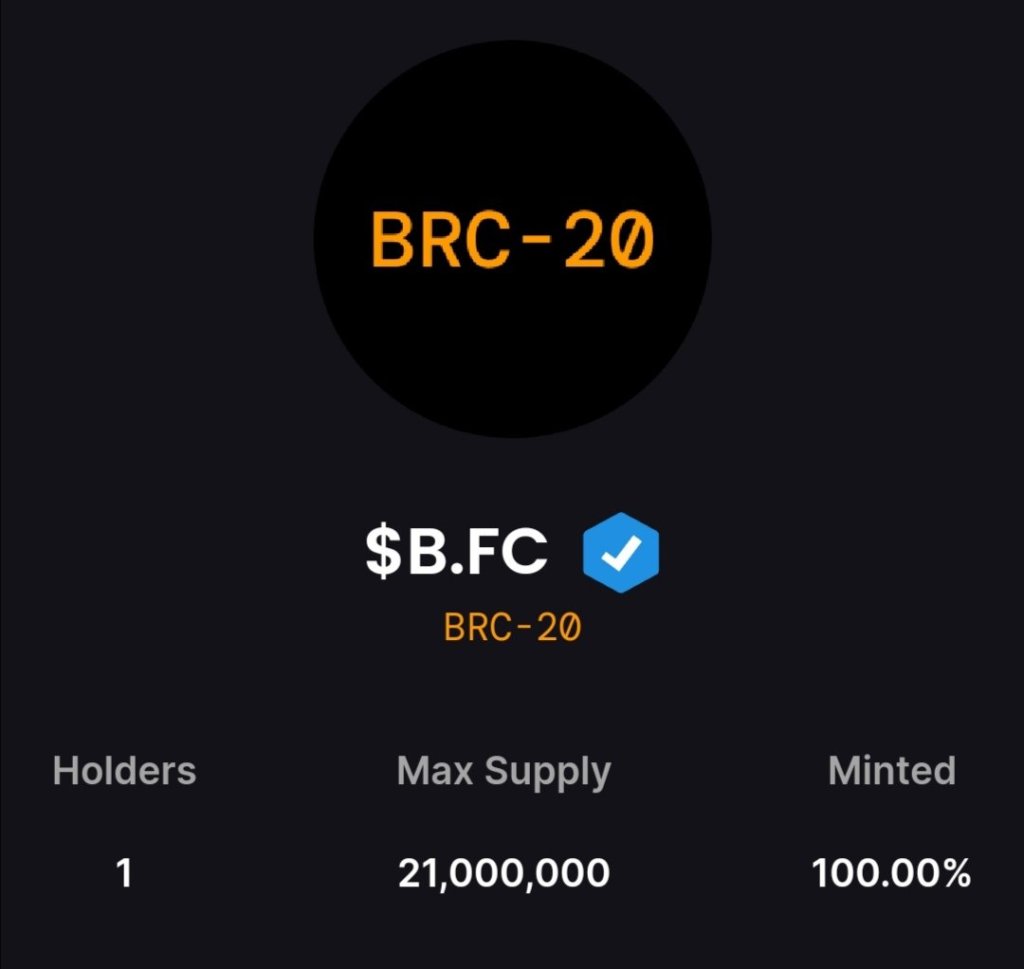Screen dimensions: 1024x969
Task: Click the minted percentage figure
Action: pyautogui.click(x=891, y=874)
